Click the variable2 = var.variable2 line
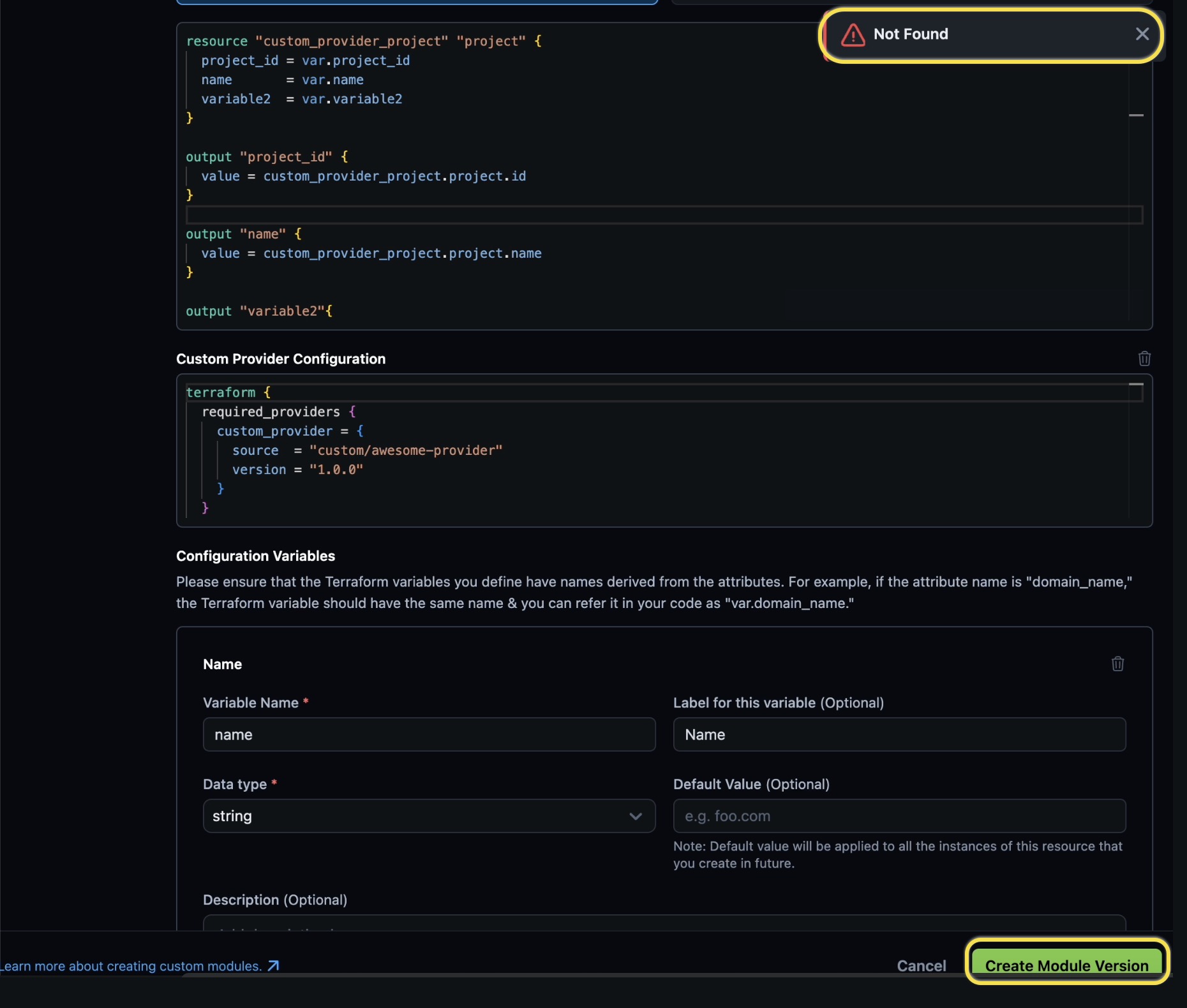The width and height of the screenshot is (1187, 1008). point(302,99)
